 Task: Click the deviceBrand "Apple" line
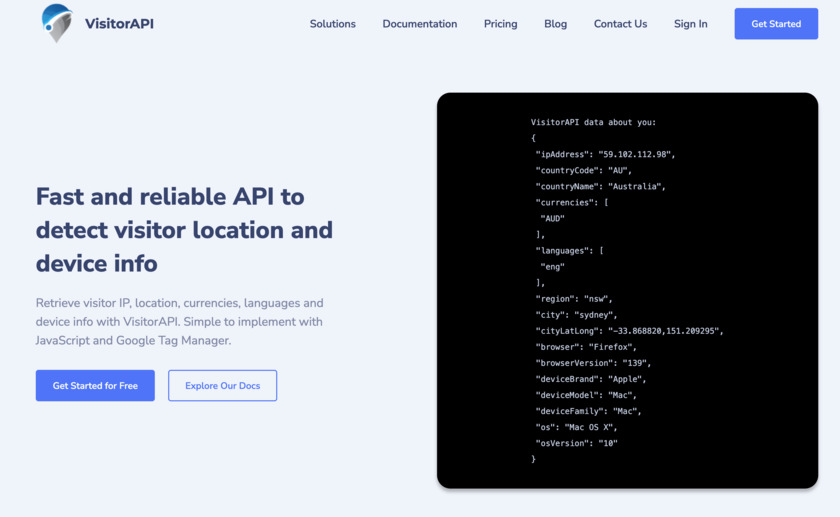(x=591, y=379)
